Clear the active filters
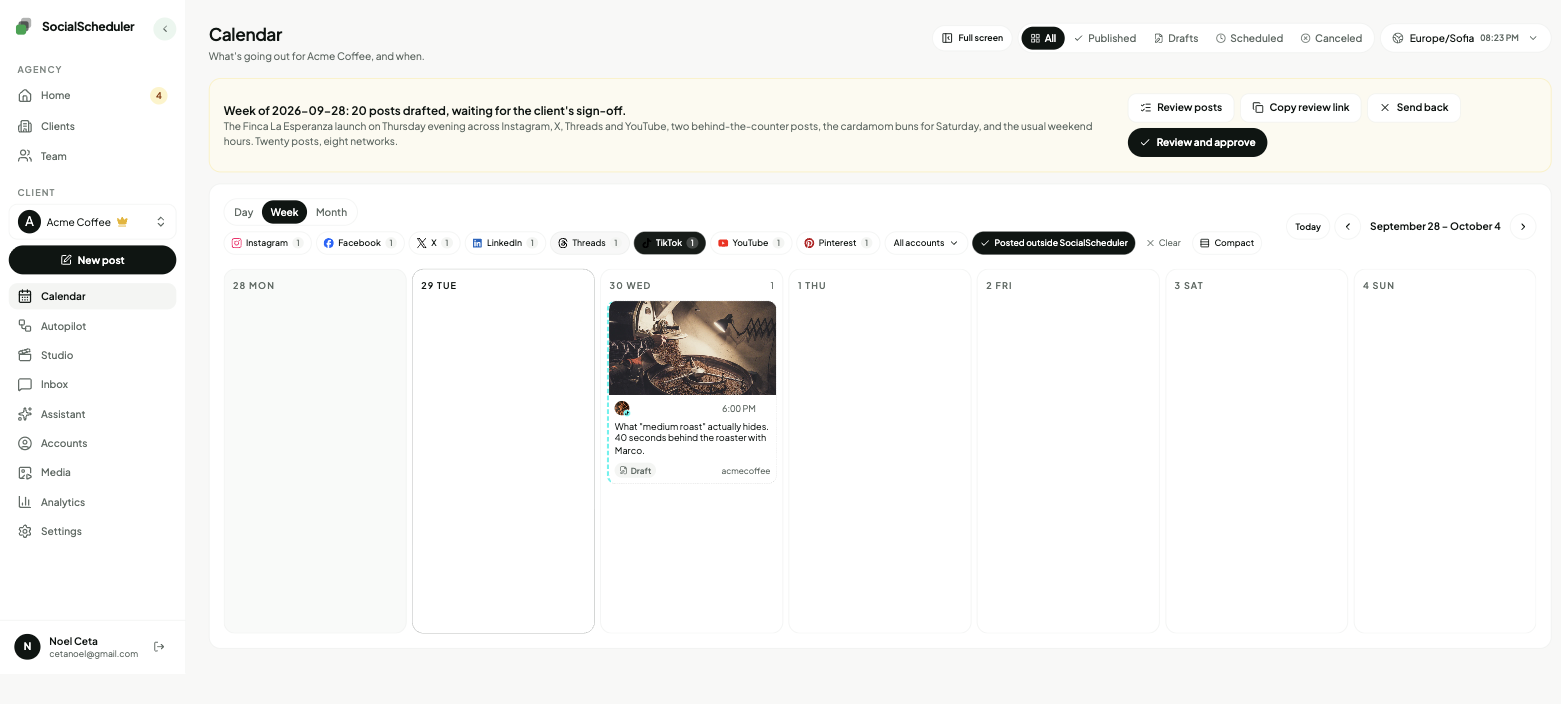 (x=1163, y=243)
